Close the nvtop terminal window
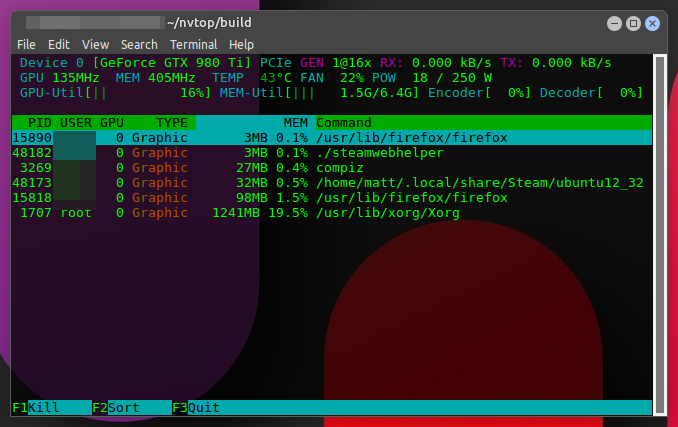678x427 pixels. [x=652, y=22]
